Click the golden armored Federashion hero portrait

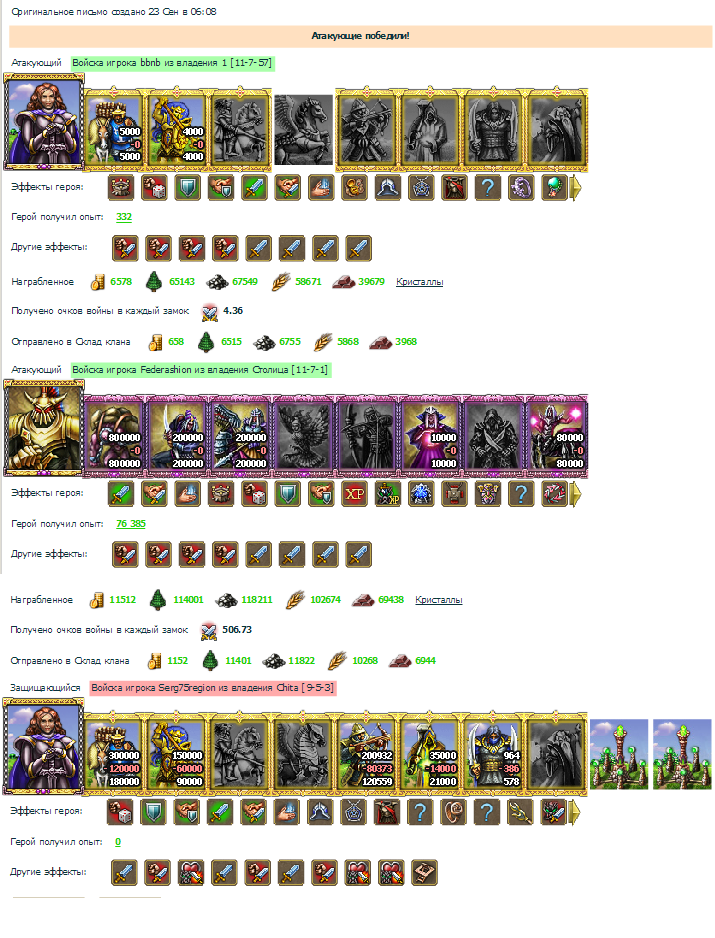click(x=43, y=428)
